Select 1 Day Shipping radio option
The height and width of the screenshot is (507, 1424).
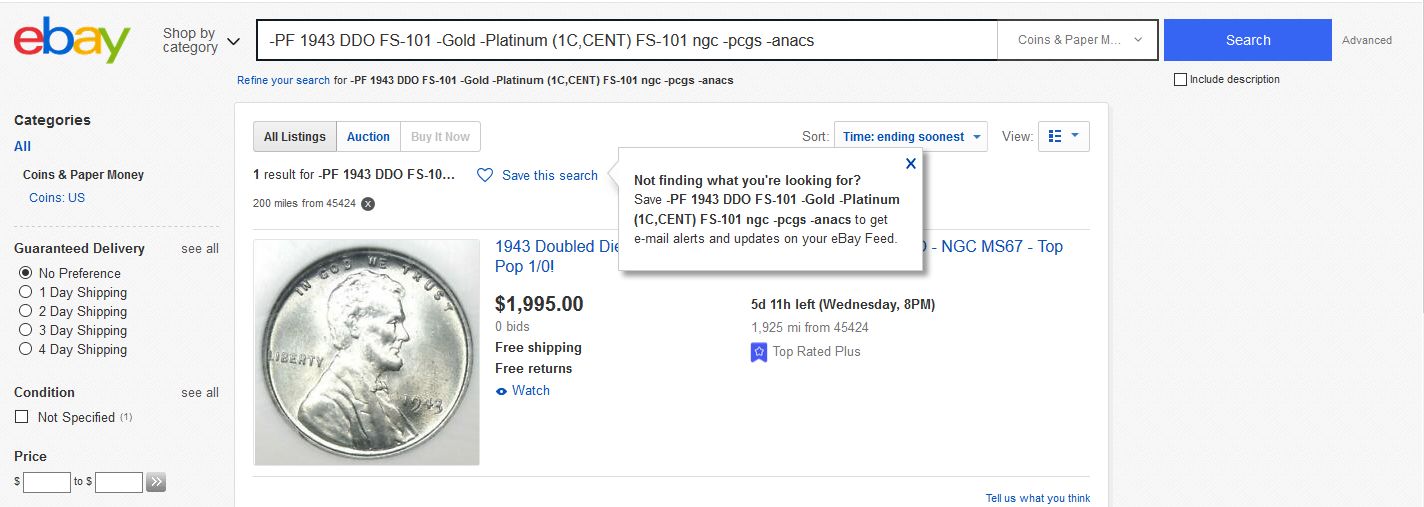point(26,292)
